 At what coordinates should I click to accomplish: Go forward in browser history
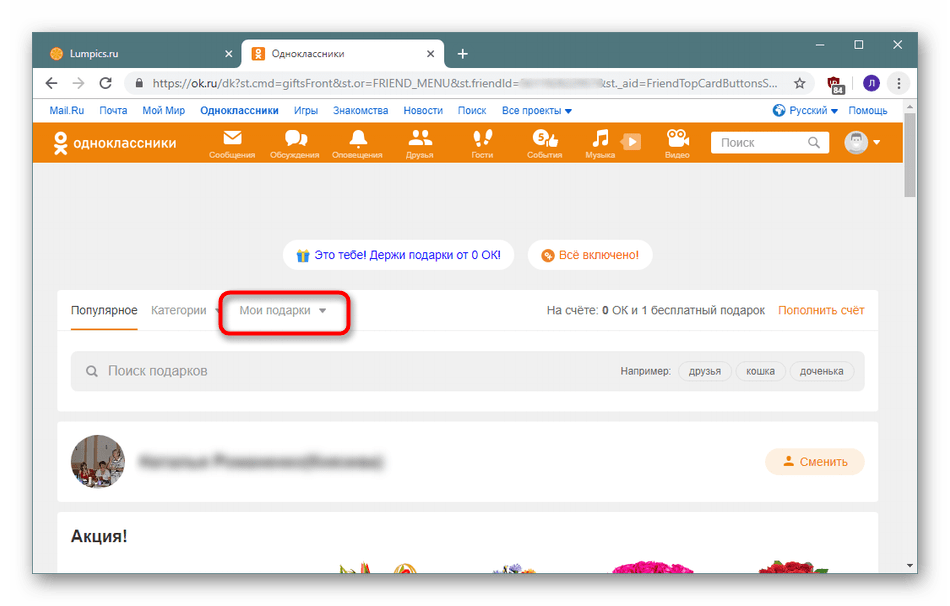[x=78, y=83]
